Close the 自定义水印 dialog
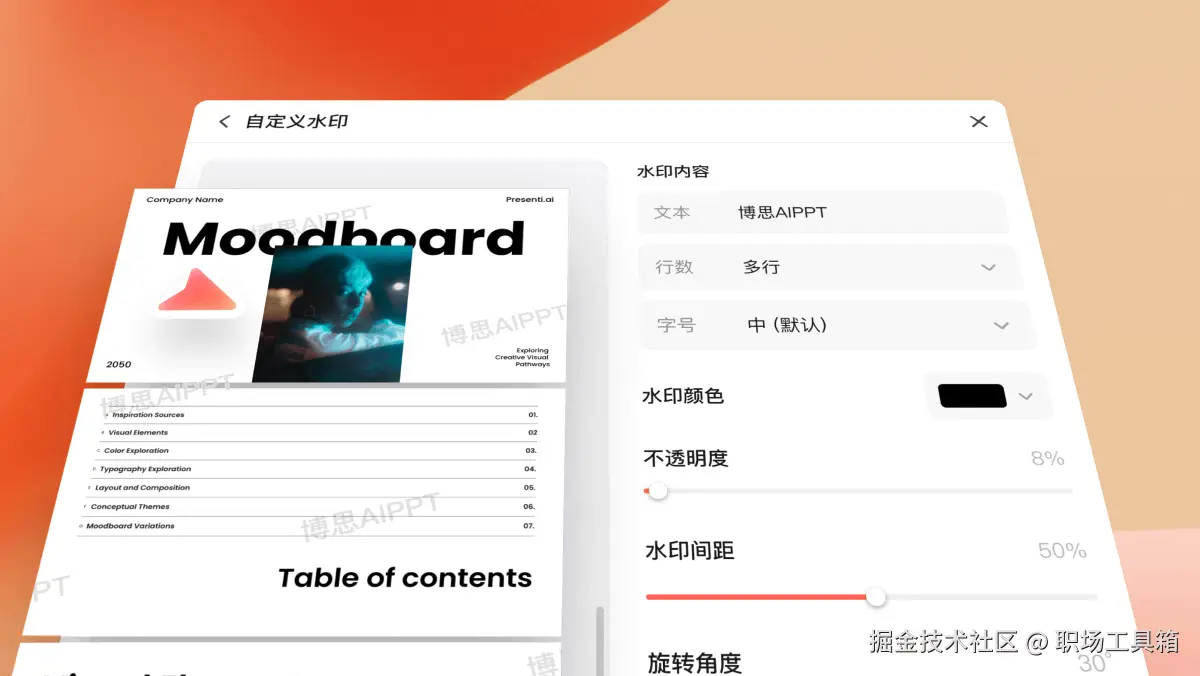This screenshot has width=1200, height=676. point(979,121)
